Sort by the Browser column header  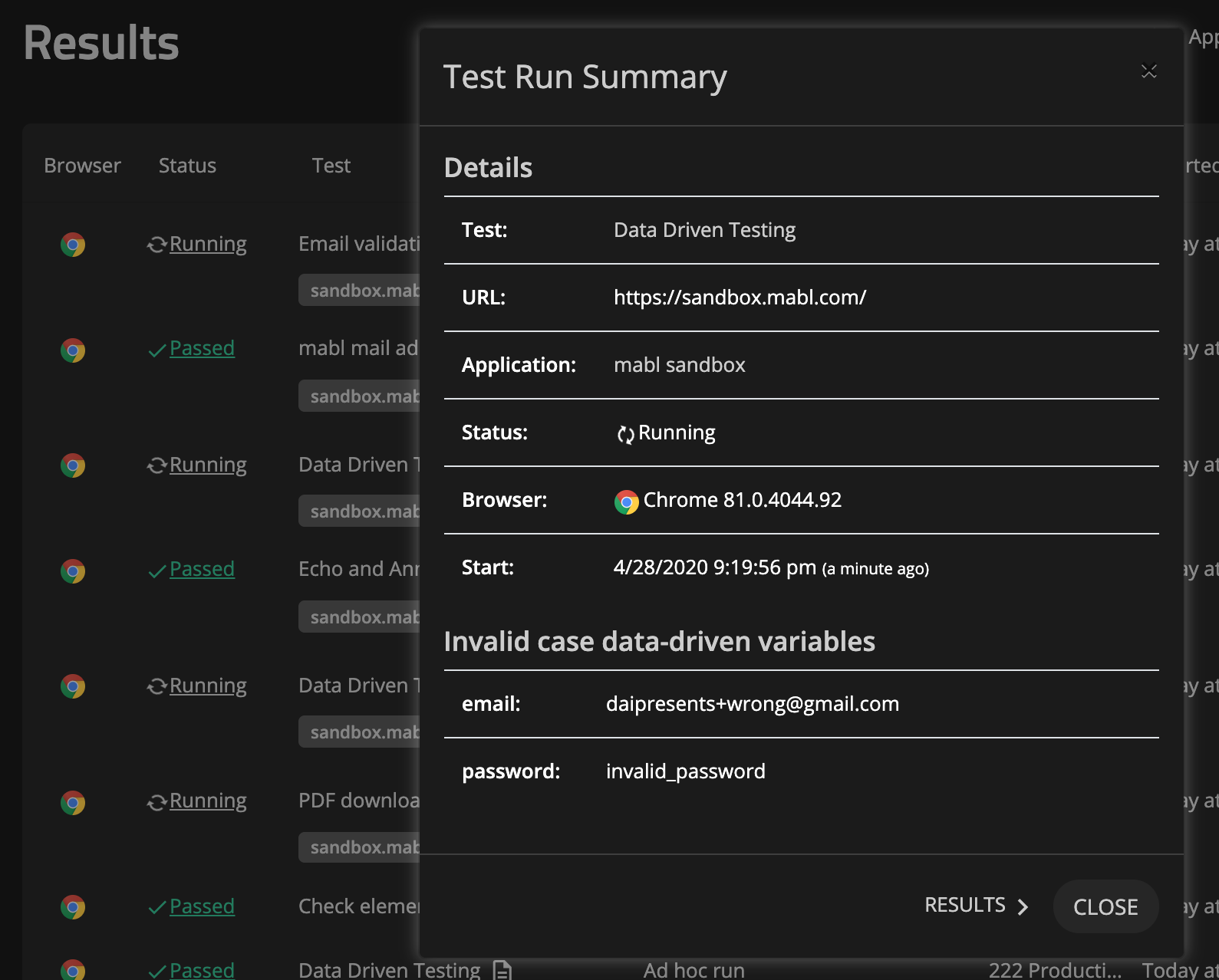tap(82, 166)
